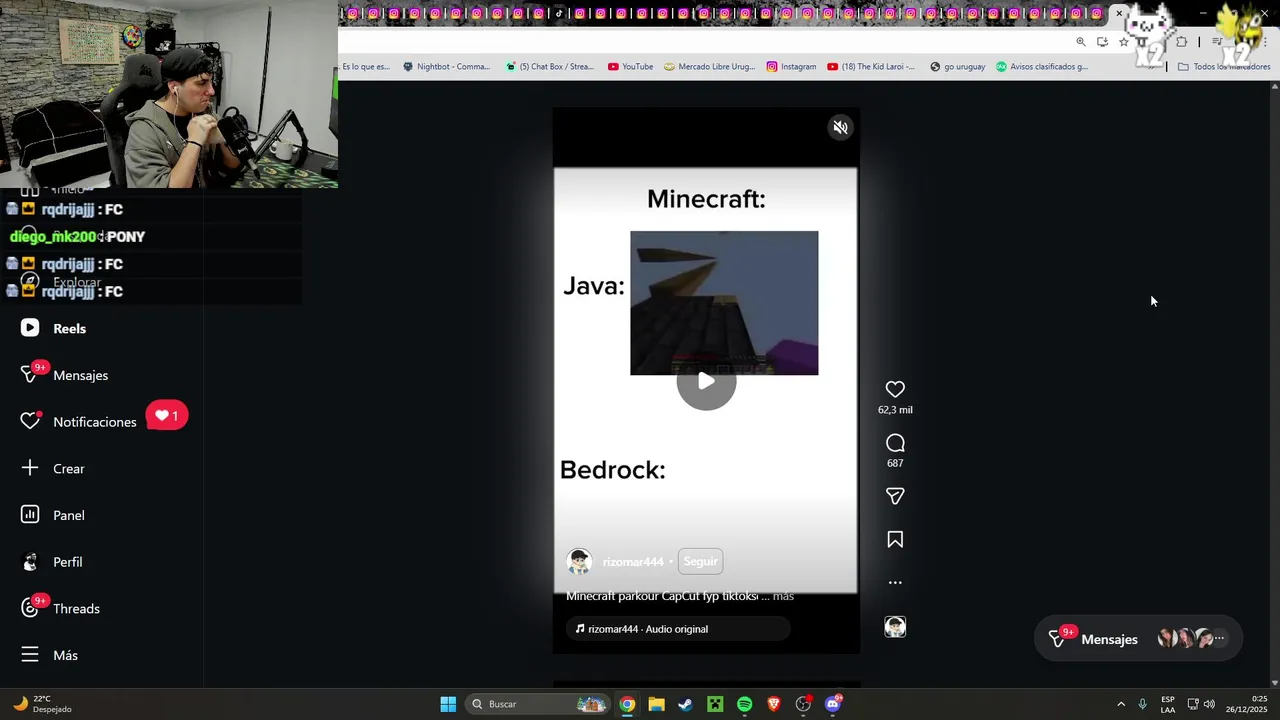Open the Instagram bookmark
Image resolution: width=1280 pixels, height=720 pixels.
click(x=791, y=67)
